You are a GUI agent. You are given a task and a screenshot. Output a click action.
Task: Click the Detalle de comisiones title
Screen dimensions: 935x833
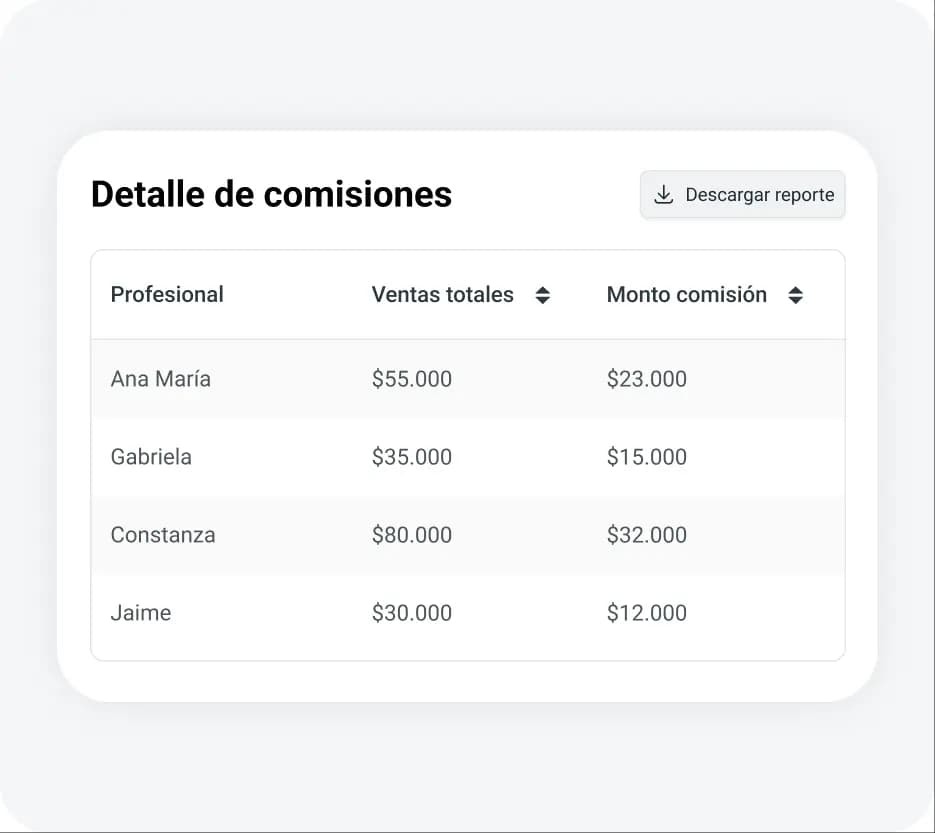point(270,194)
